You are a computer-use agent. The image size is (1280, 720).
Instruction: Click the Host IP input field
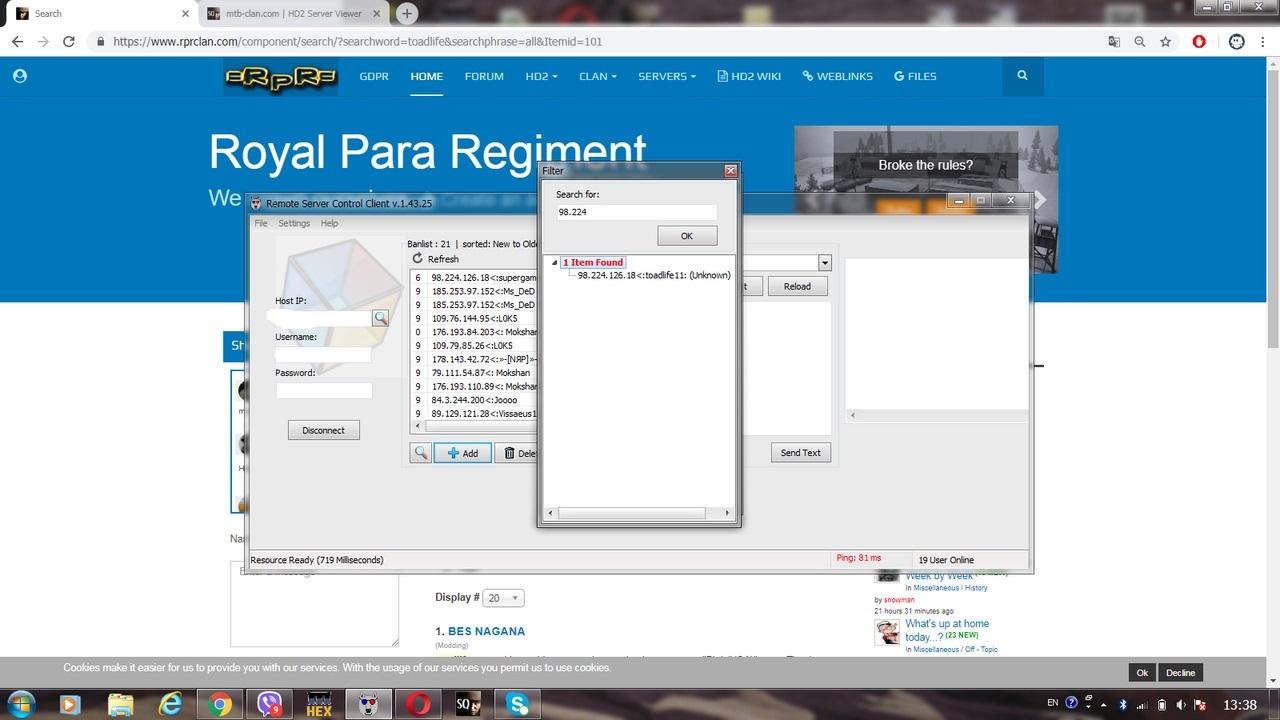[323, 318]
